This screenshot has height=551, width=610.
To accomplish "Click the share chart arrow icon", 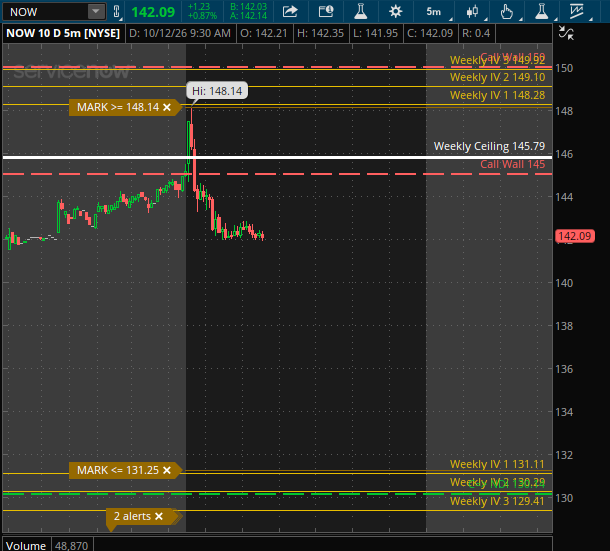I will 290,12.
